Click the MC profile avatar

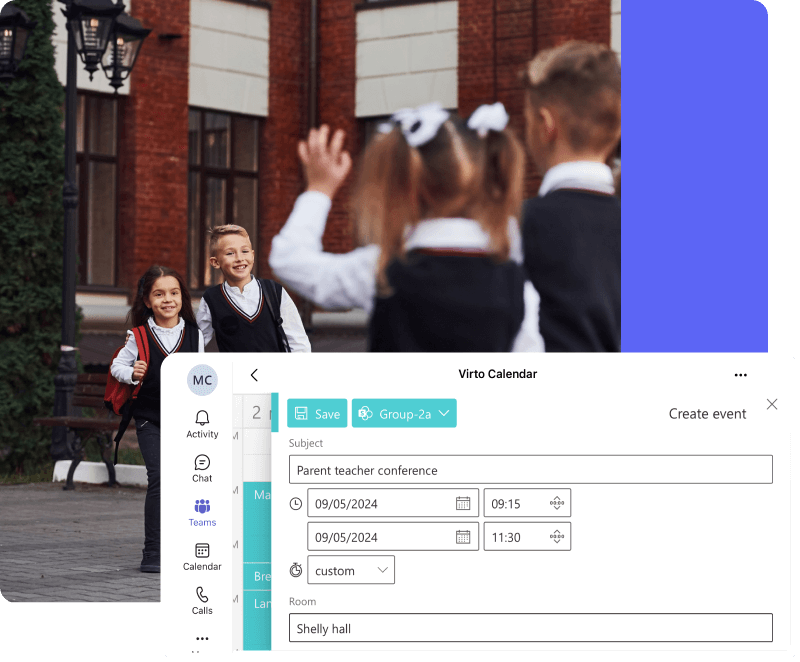click(203, 380)
